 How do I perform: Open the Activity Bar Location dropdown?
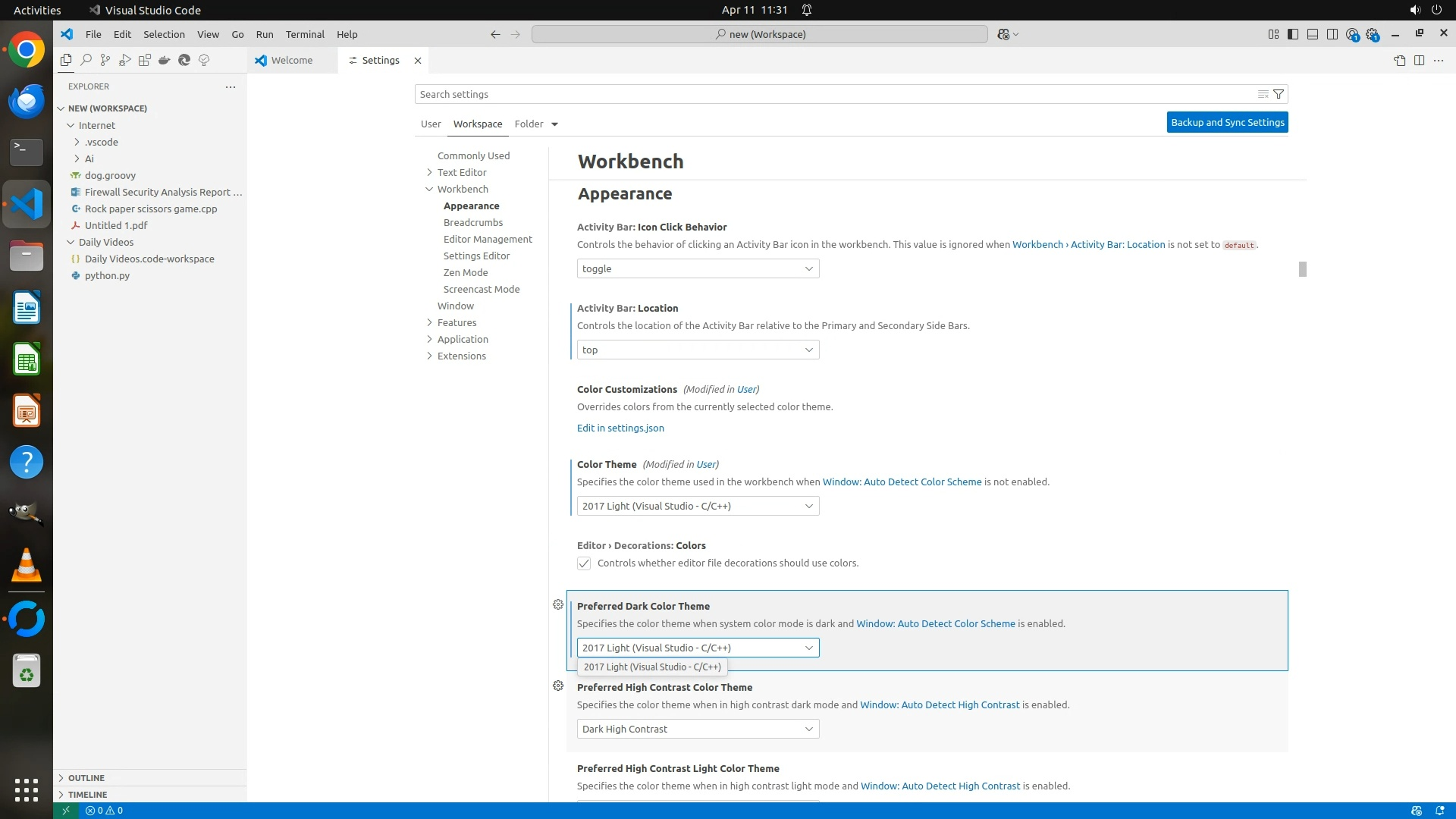tap(698, 350)
